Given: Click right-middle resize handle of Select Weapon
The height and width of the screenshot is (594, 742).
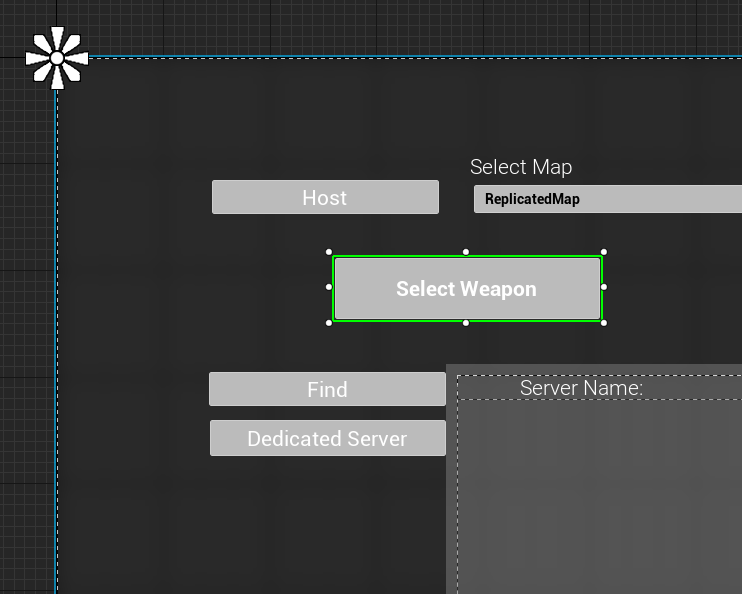Looking at the screenshot, I should click(604, 287).
